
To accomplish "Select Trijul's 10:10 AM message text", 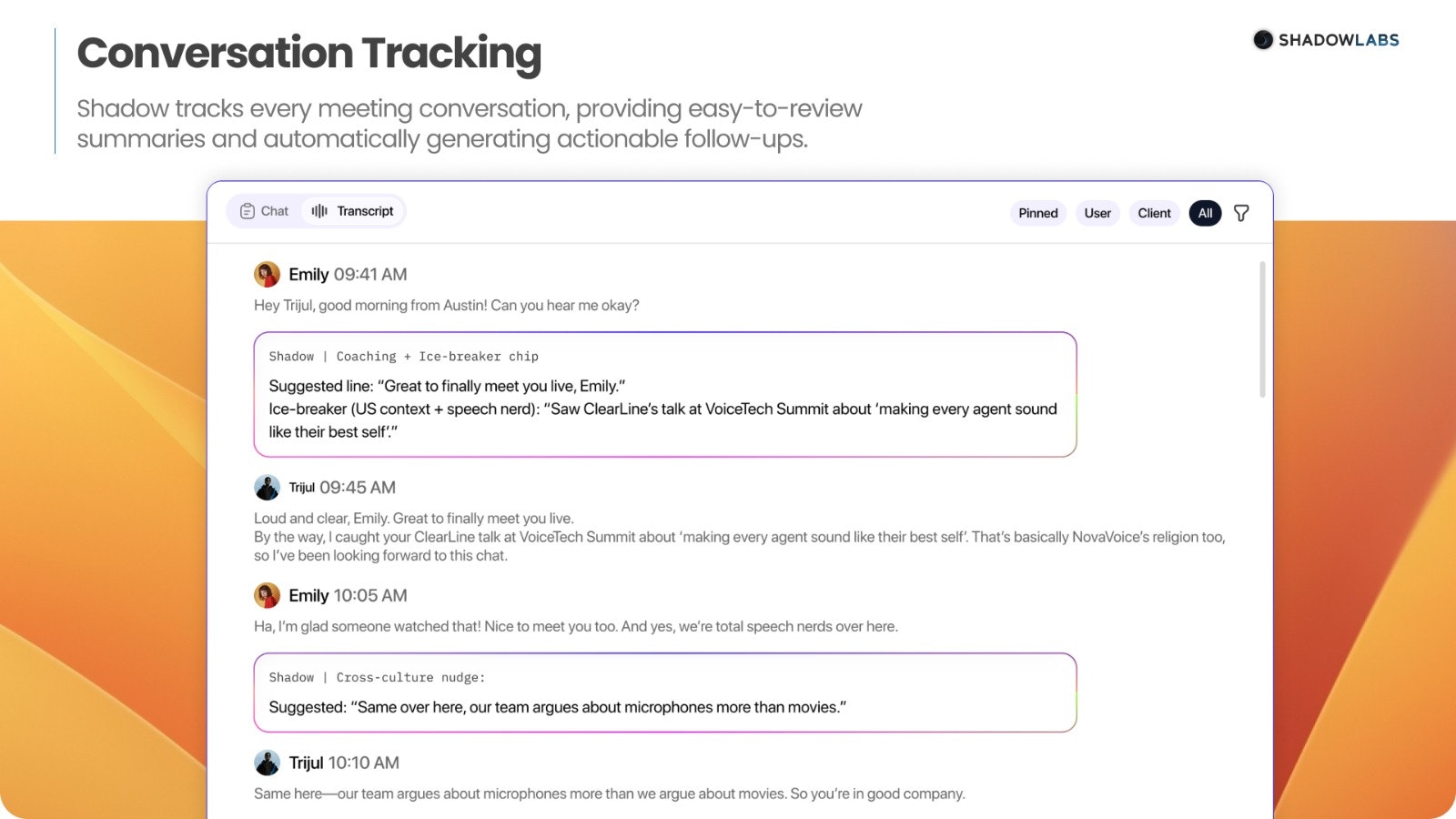I will click(x=608, y=793).
